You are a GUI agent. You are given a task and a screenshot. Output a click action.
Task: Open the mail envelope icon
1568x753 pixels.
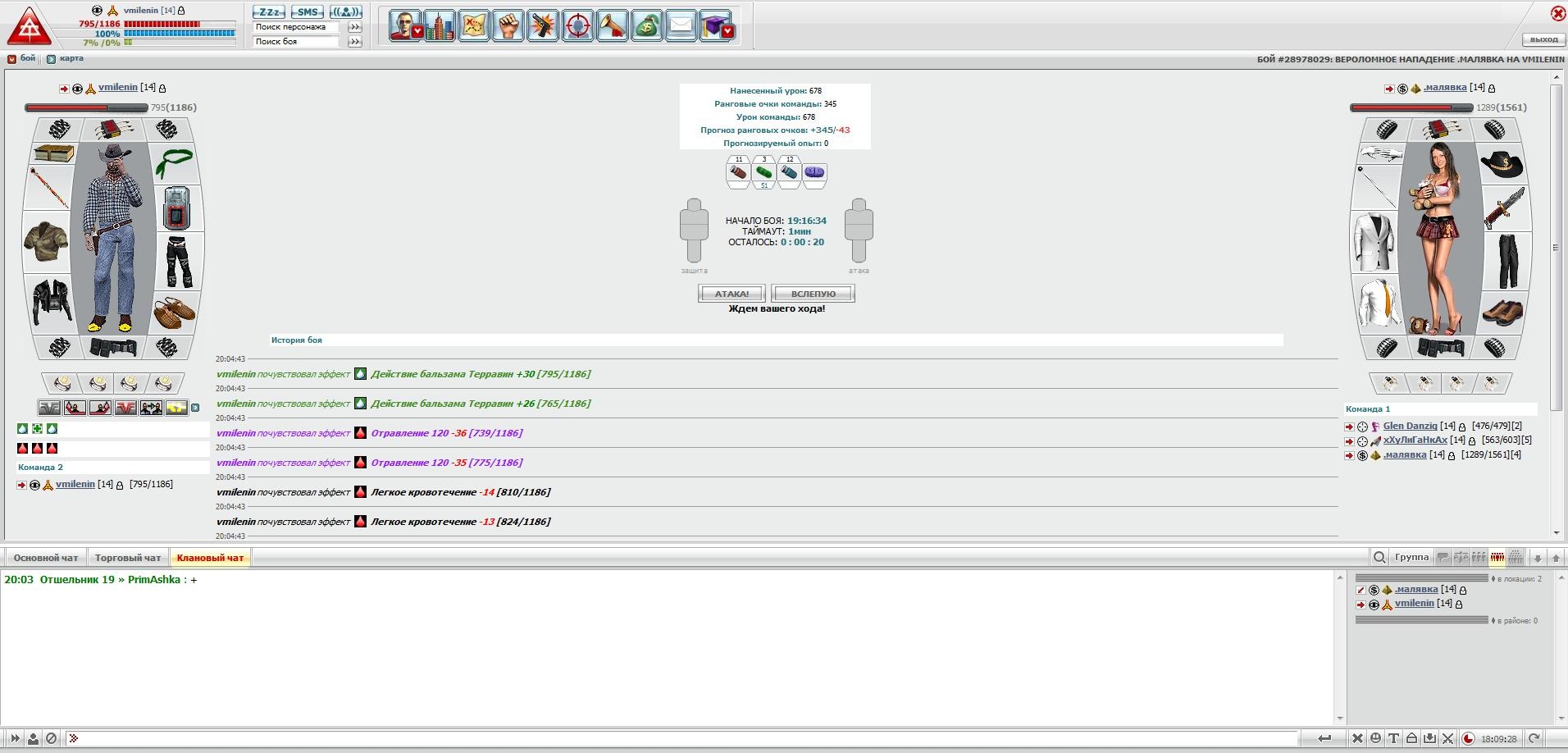(x=681, y=26)
